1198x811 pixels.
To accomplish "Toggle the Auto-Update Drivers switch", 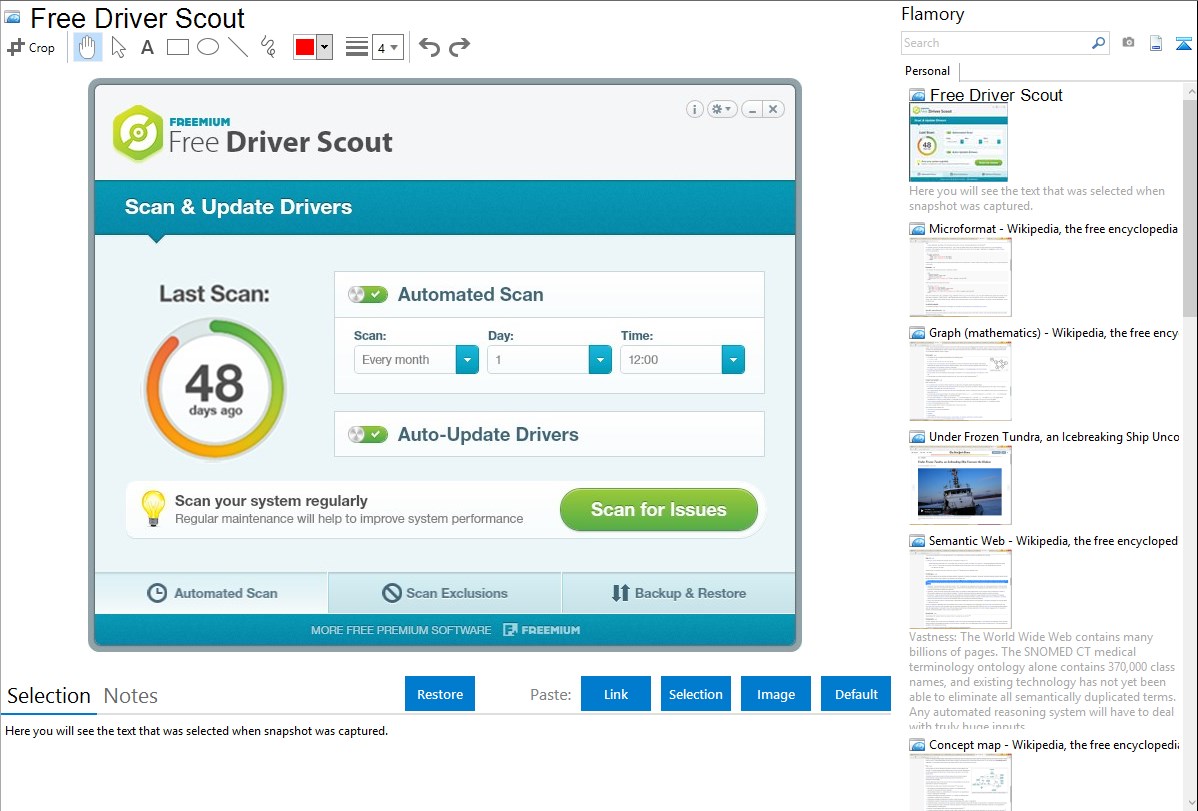I will (x=368, y=435).
